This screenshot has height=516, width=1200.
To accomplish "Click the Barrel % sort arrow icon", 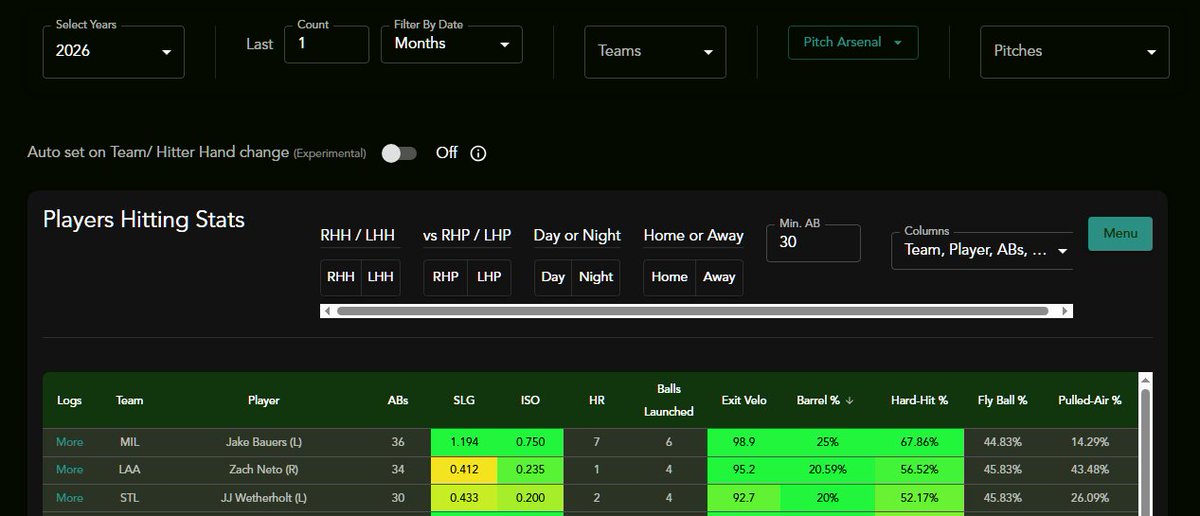I will 849,400.
